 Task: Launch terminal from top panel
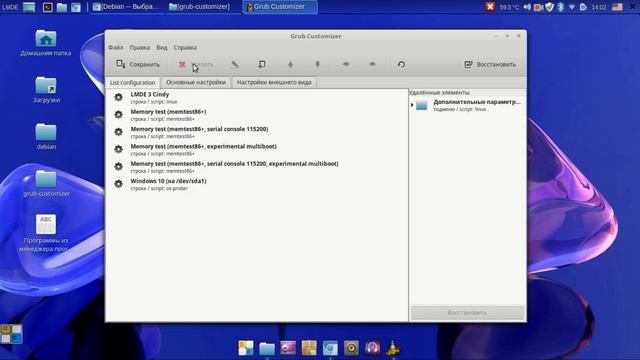(x=47, y=7)
